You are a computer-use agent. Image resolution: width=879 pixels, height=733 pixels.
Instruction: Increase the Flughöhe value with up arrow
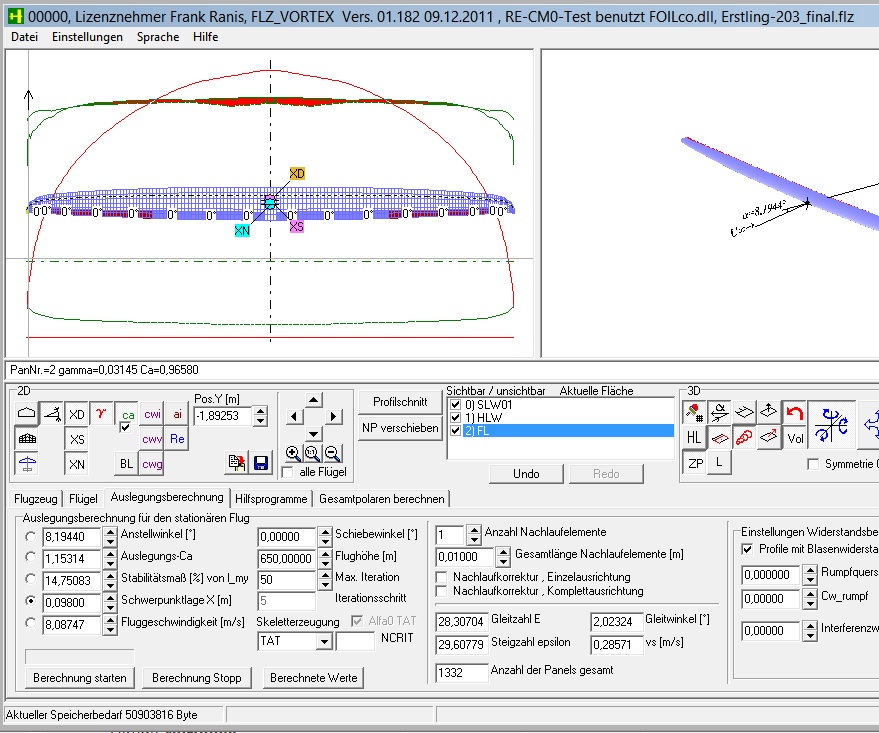[x=325, y=553]
